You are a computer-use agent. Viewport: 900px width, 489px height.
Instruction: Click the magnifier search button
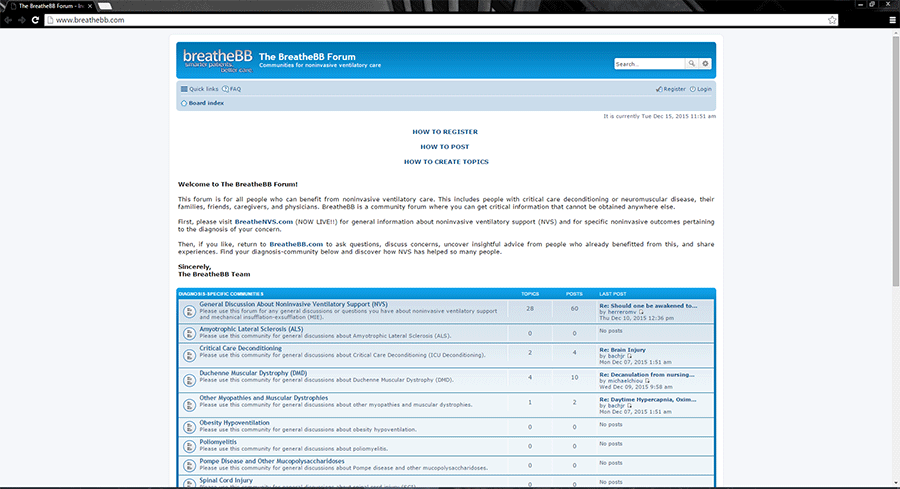pos(692,64)
